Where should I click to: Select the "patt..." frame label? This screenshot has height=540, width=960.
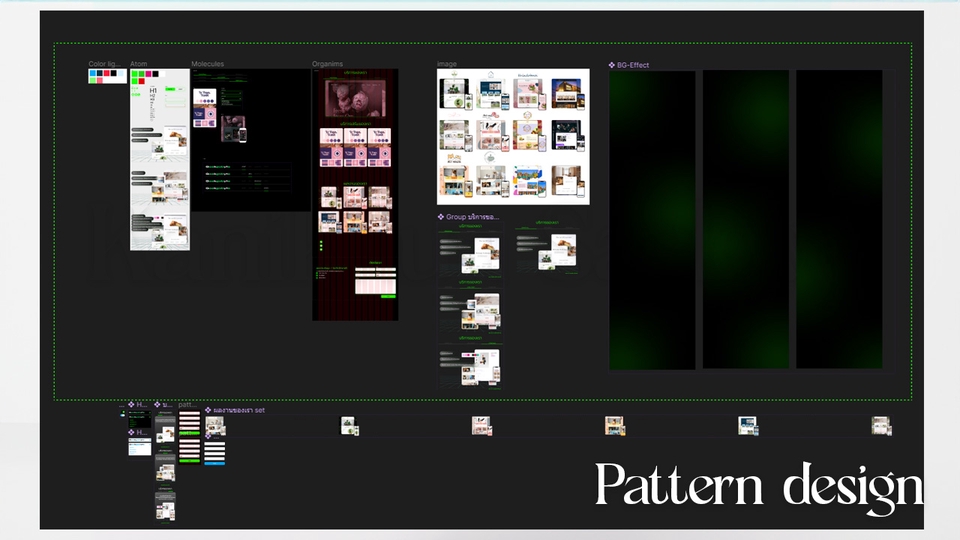pos(188,405)
